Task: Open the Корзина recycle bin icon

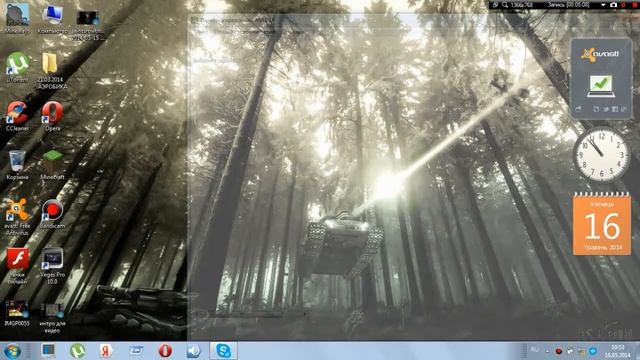Action: coord(17,165)
